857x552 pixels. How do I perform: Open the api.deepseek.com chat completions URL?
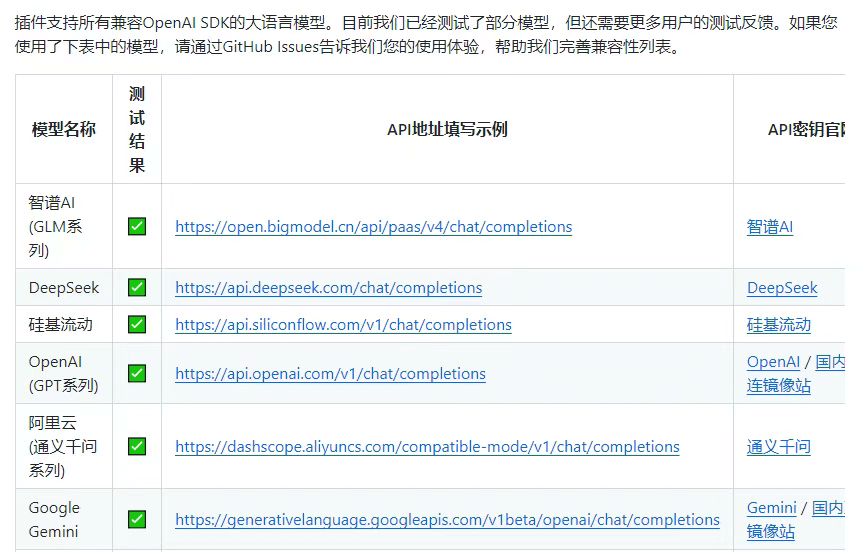coord(328,287)
